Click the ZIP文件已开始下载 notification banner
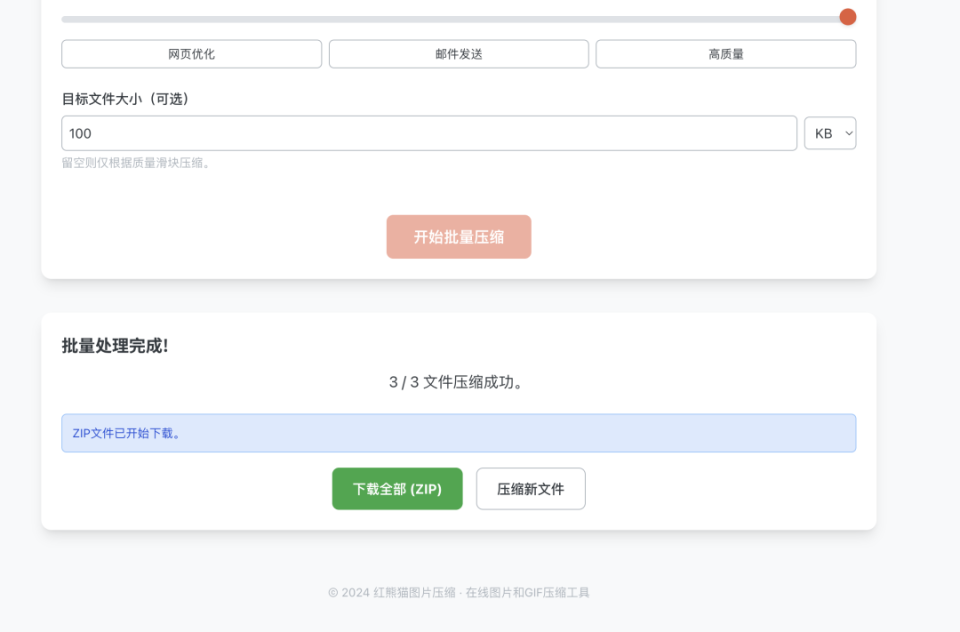This screenshot has width=960, height=632. [x=459, y=432]
